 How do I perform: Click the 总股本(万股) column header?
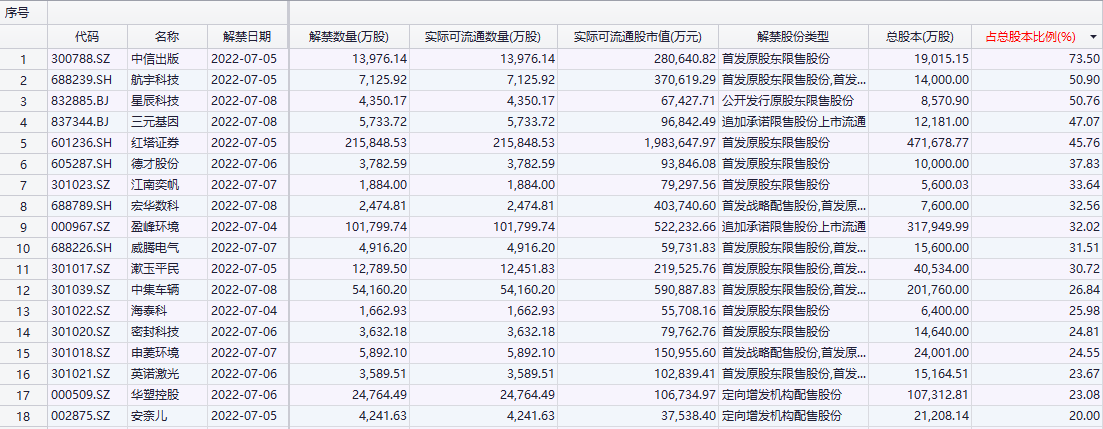(919, 37)
